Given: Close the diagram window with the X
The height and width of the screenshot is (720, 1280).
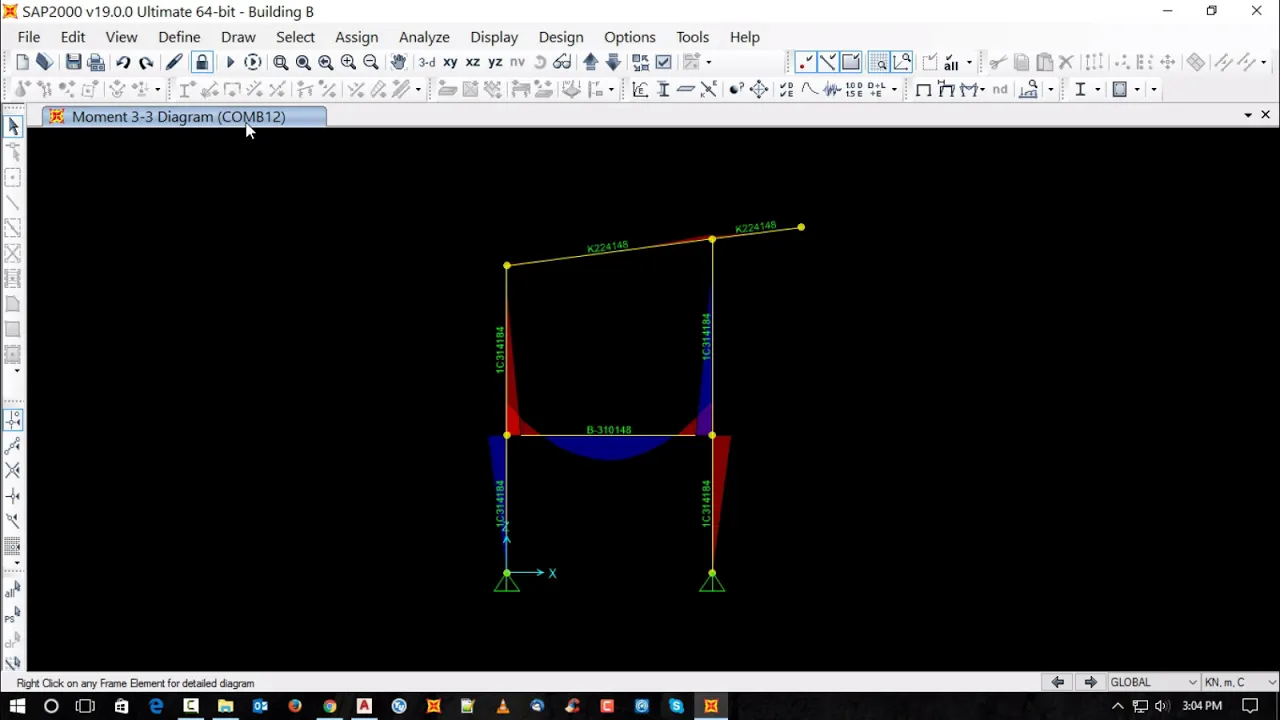Looking at the screenshot, I should (1265, 115).
